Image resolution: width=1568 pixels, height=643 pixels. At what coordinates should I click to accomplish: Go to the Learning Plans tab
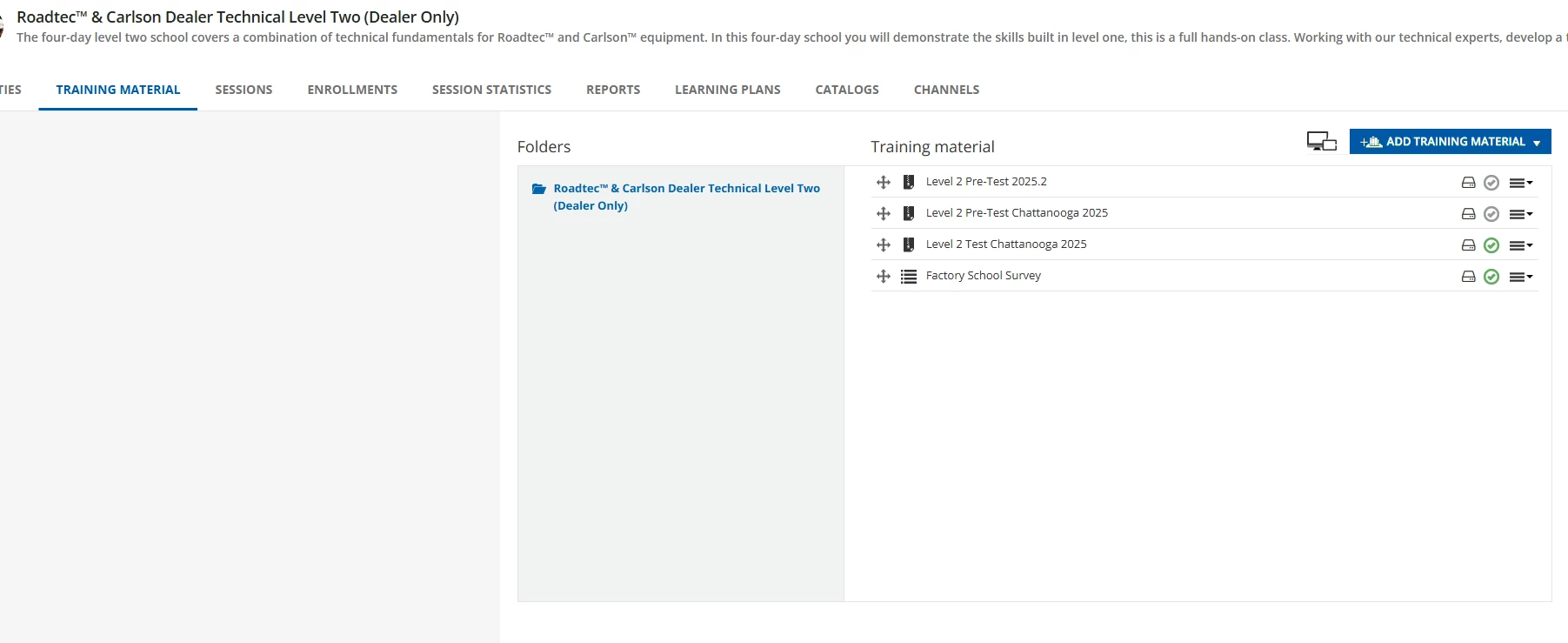(727, 90)
